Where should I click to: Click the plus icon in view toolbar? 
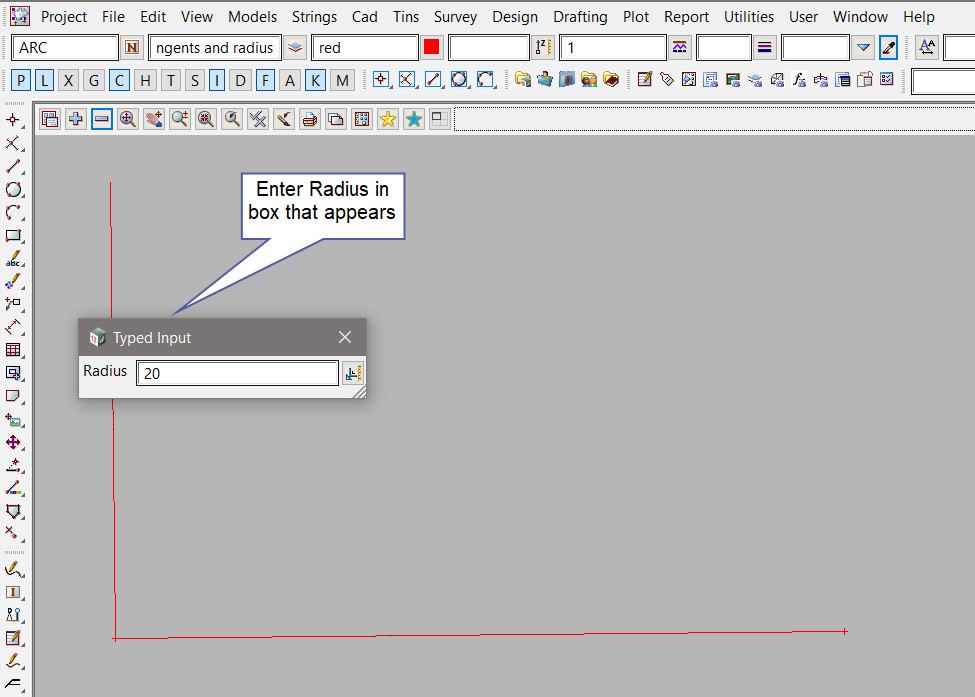tap(76, 120)
